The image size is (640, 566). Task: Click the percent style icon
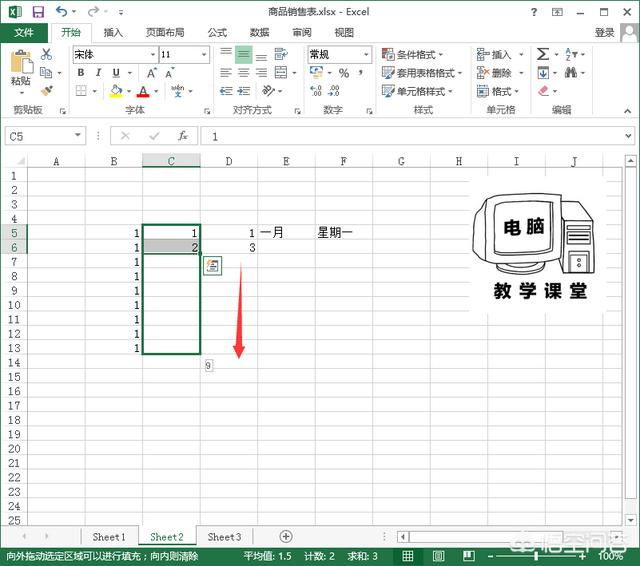pyautogui.click(x=344, y=73)
